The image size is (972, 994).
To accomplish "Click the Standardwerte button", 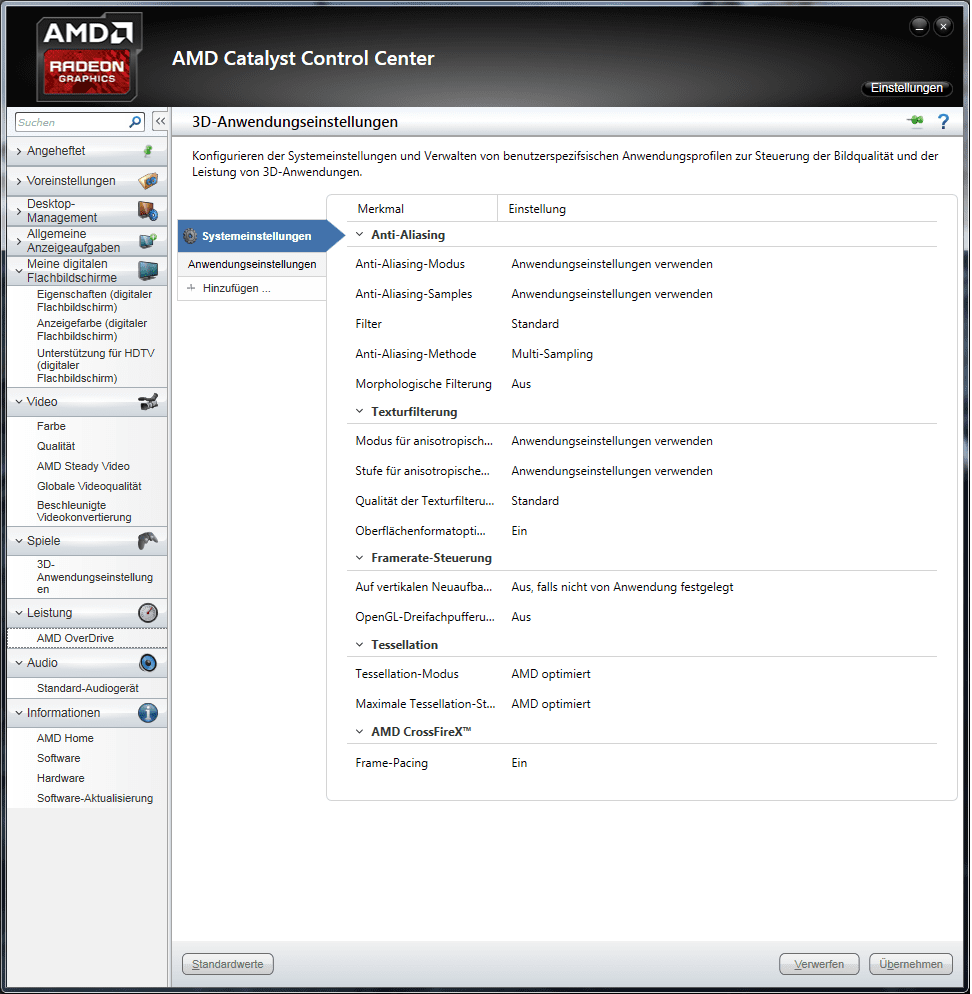I will [228, 965].
